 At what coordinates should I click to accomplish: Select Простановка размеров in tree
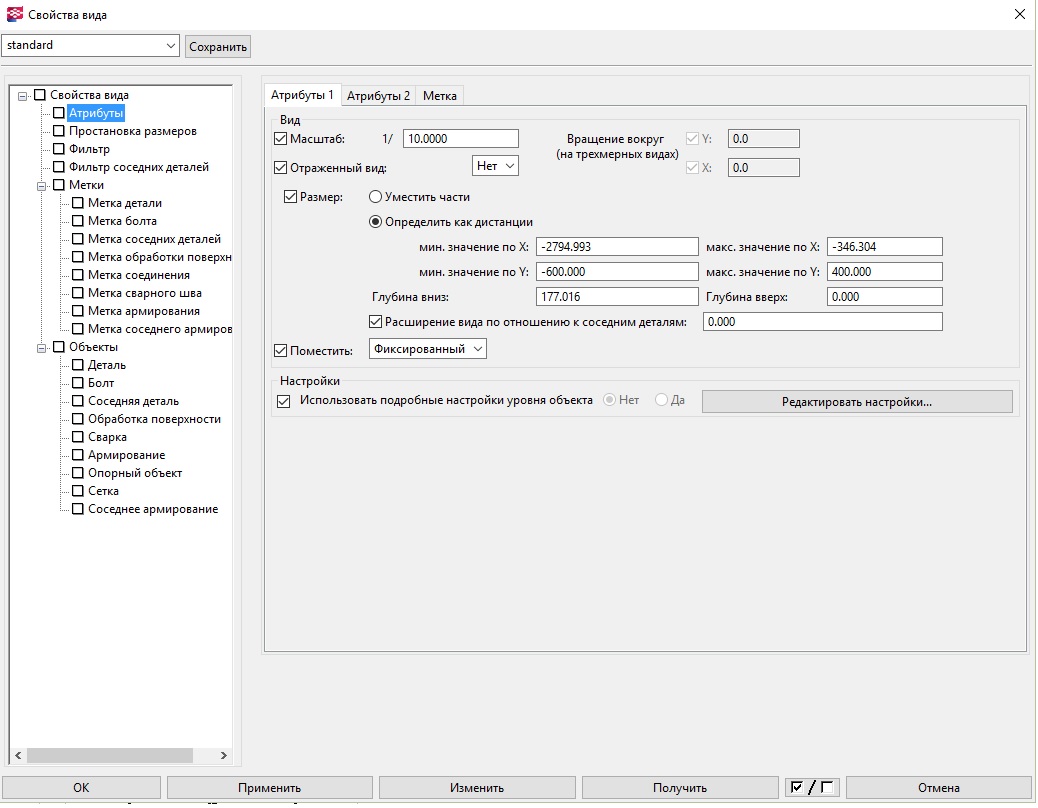pyautogui.click(x=132, y=131)
